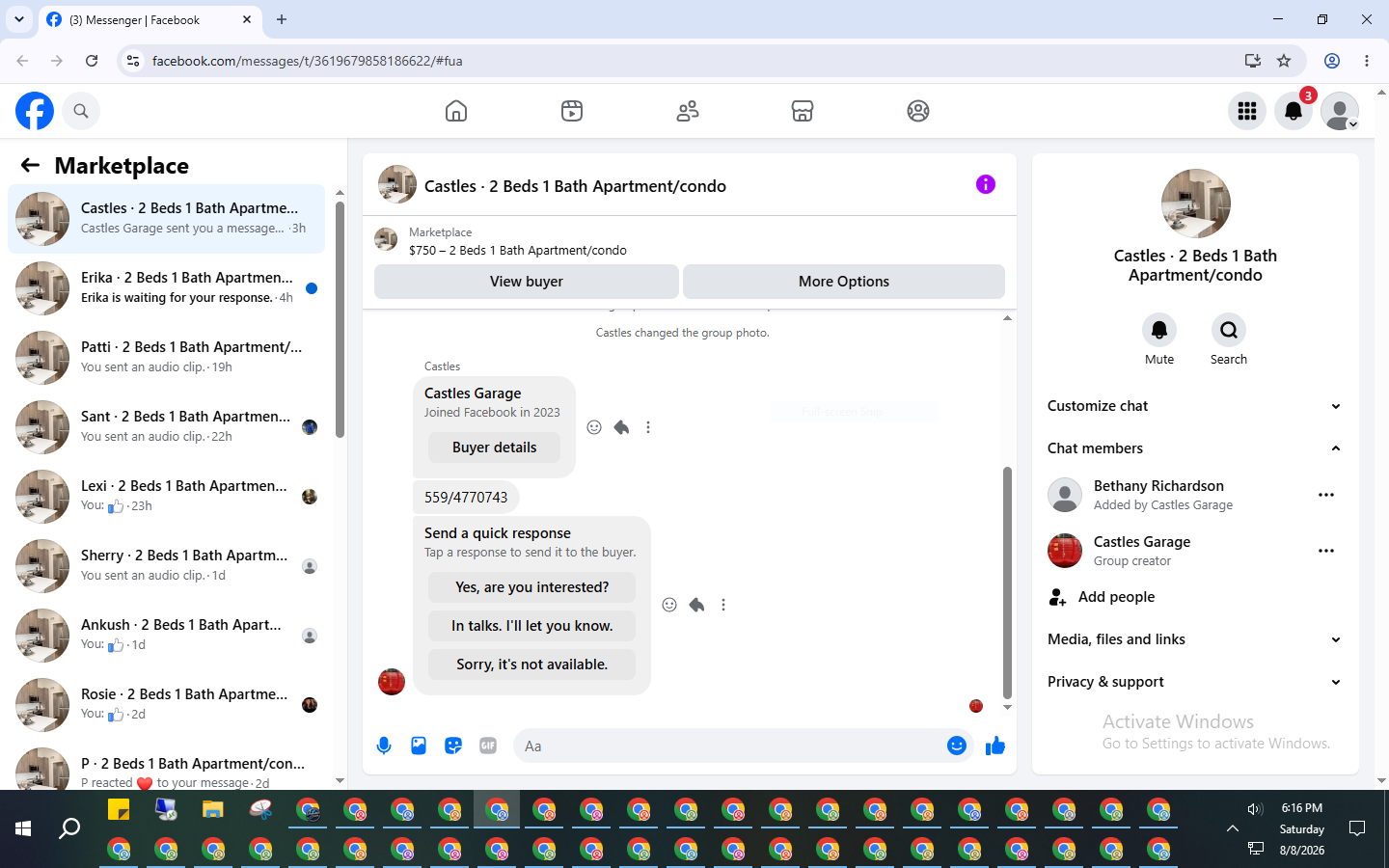Click the chat header listing thumbnail
1389x868 pixels.
click(397, 184)
